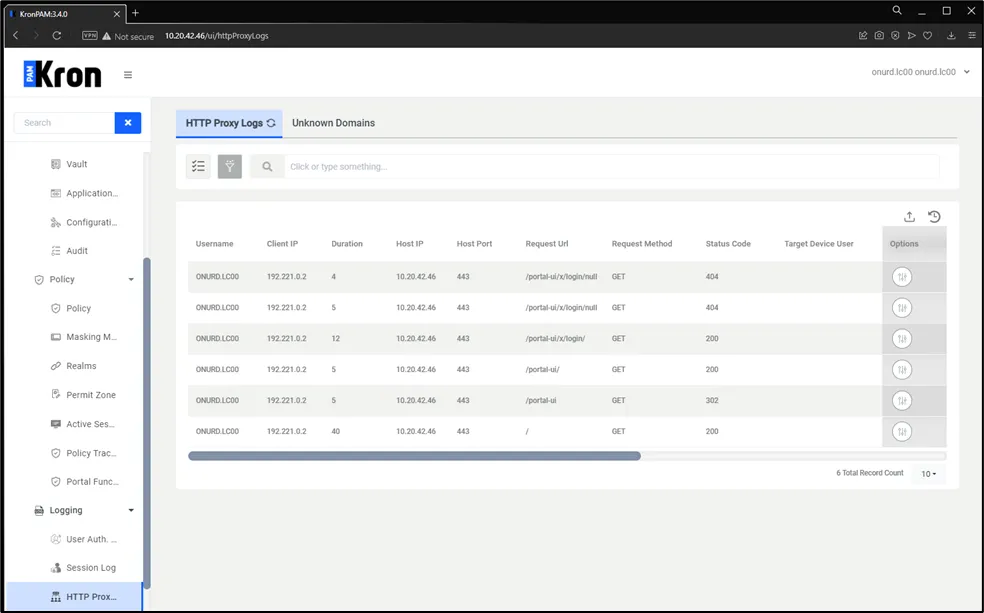This screenshot has width=984, height=613.
Task: Click the Active Sessions monitor icon
Action: [x=56, y=424]
